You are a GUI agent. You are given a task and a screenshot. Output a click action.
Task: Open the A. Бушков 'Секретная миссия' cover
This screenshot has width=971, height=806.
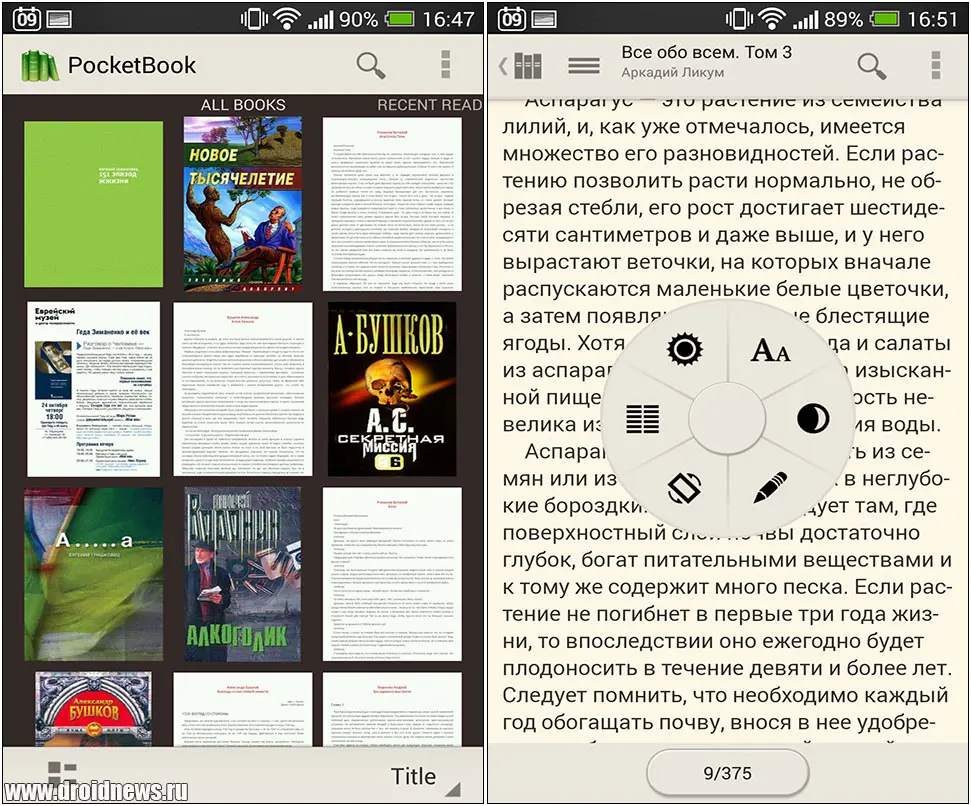[x=392, y=389]
